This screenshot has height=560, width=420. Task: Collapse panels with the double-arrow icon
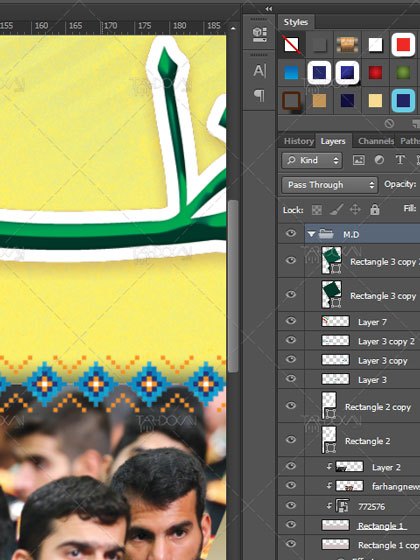pos(269,9)
